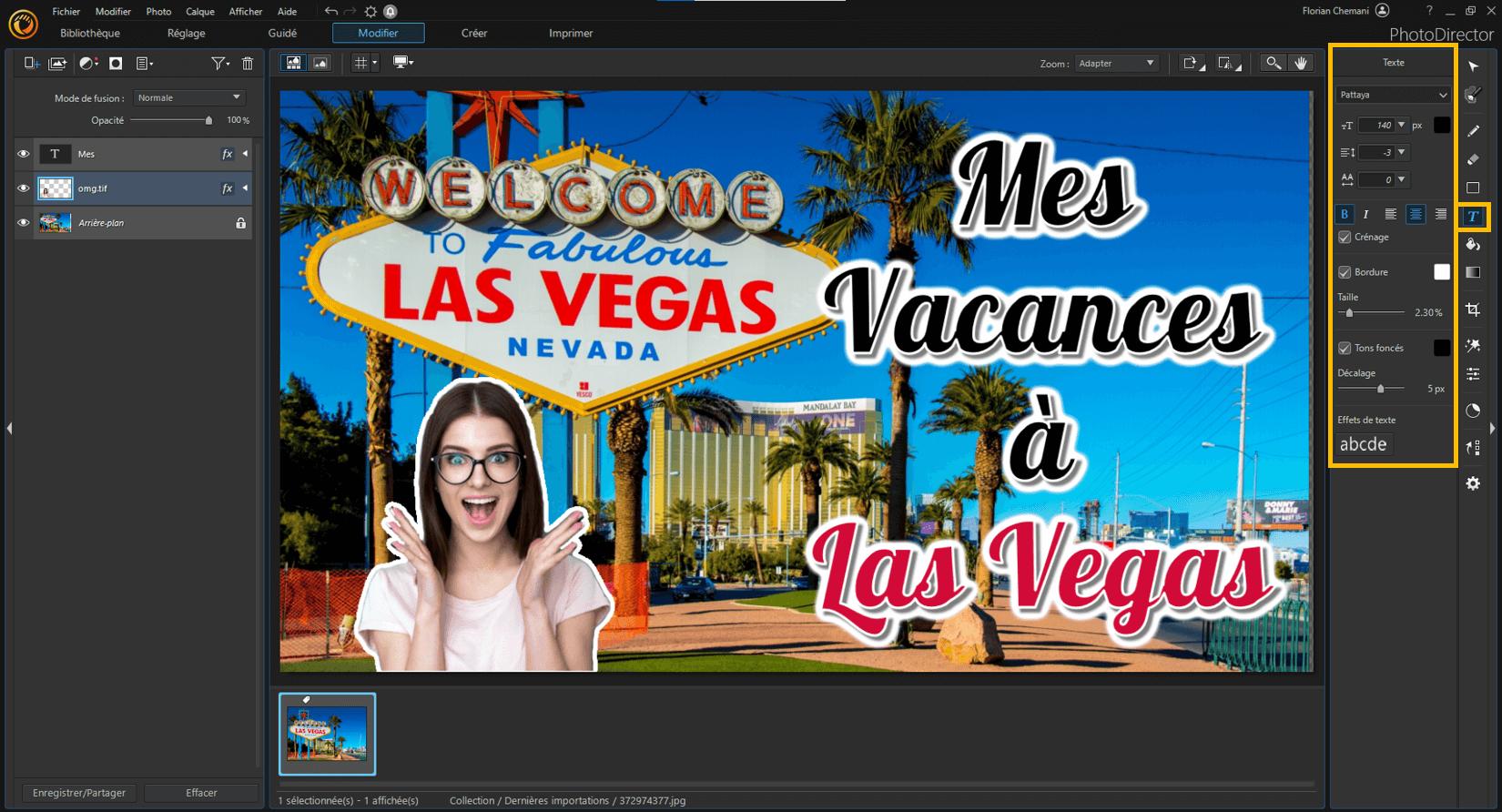Open the flip canvas tool
The width and height of the screenshot is (1502, 812).
[x=1228, y=63]
